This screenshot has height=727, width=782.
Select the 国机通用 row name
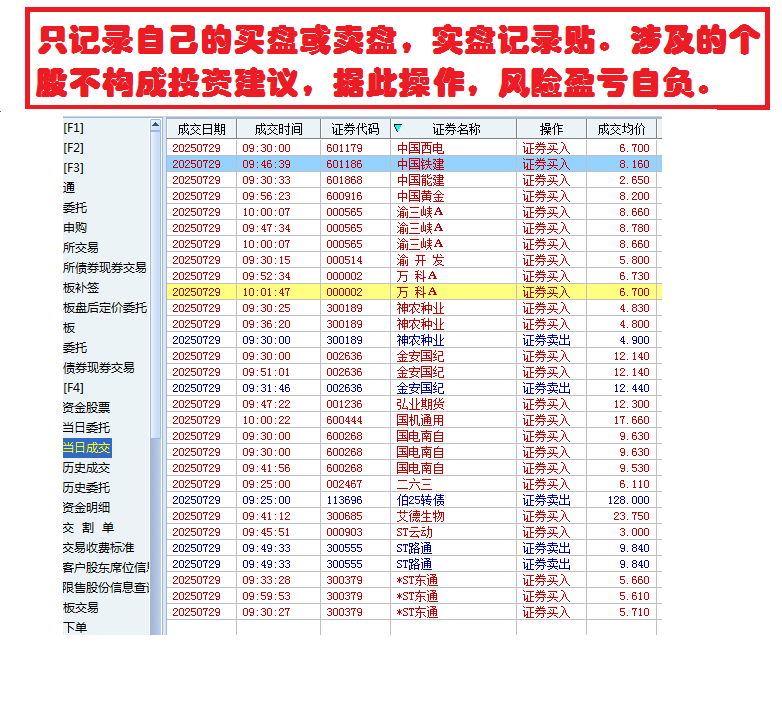(420, 420)
